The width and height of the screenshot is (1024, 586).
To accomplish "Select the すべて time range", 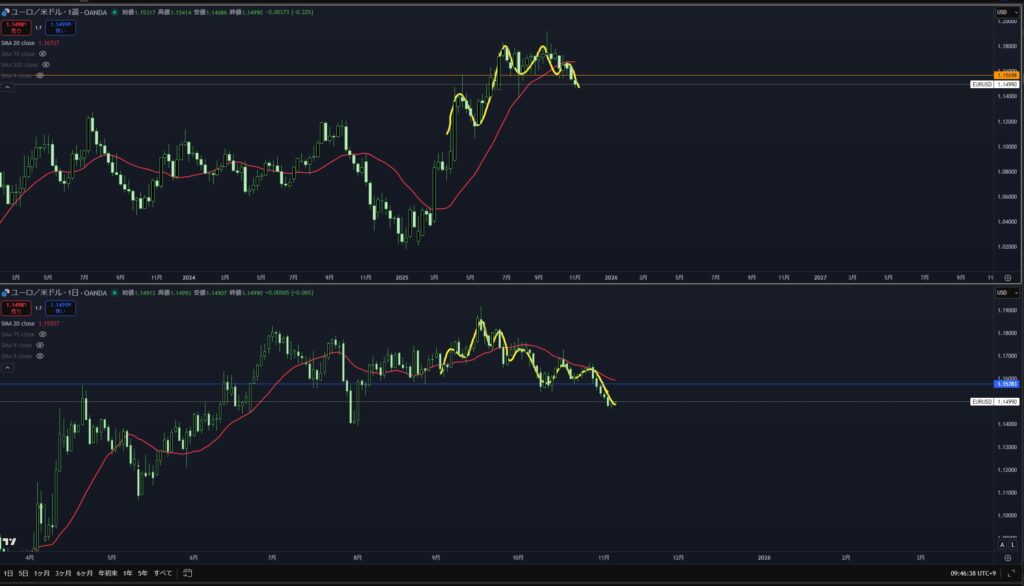I will tap(161, 573).
